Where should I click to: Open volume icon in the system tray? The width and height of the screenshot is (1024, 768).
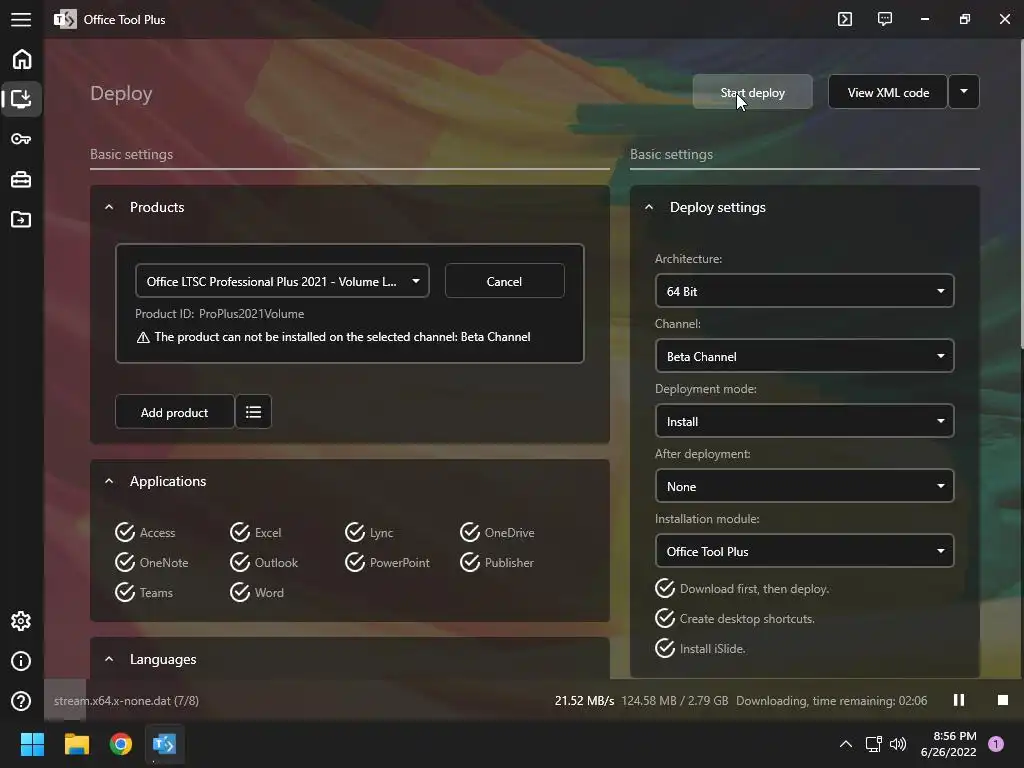[899, 744]
